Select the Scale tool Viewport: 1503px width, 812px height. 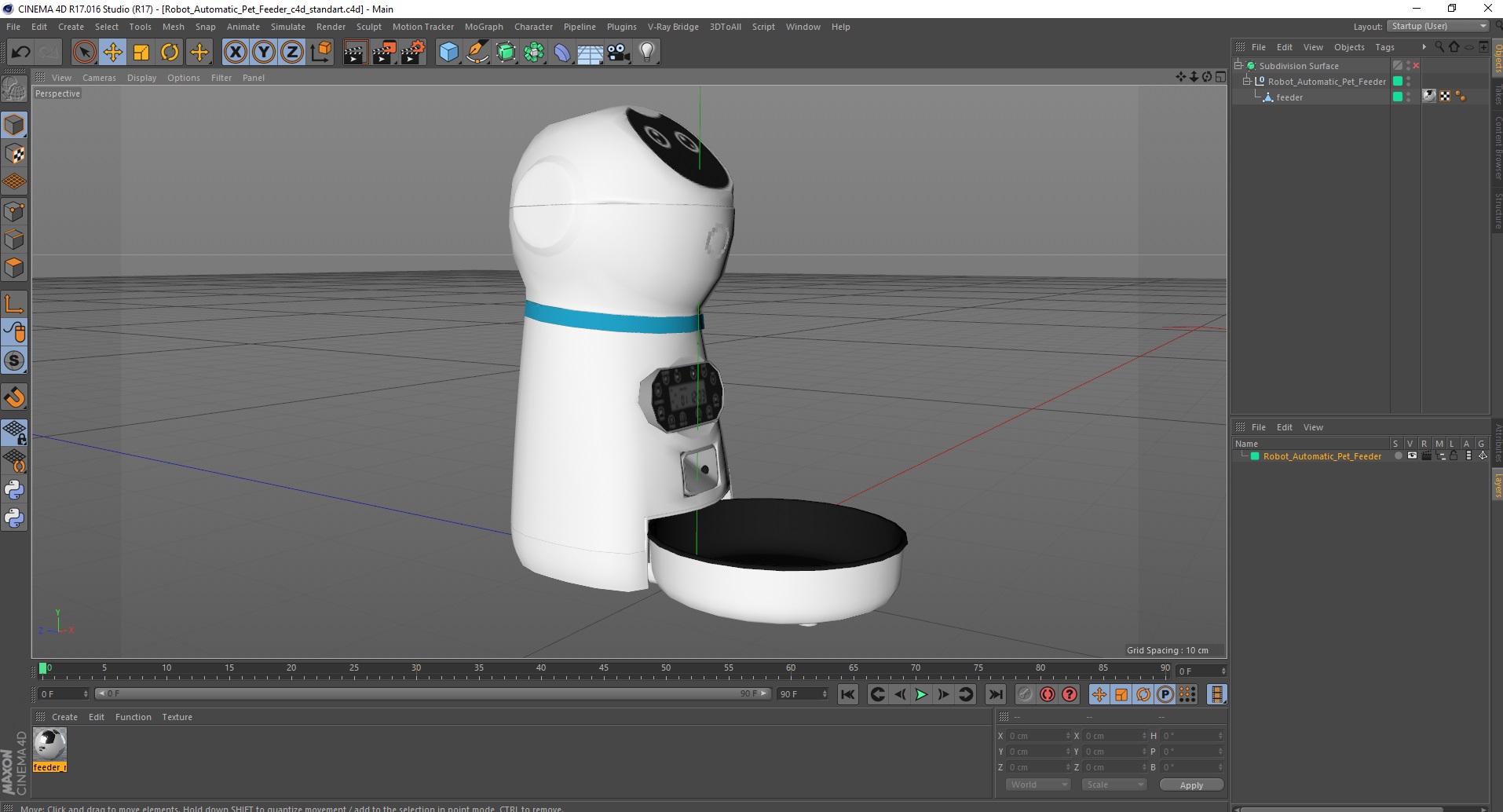[141, 53]
